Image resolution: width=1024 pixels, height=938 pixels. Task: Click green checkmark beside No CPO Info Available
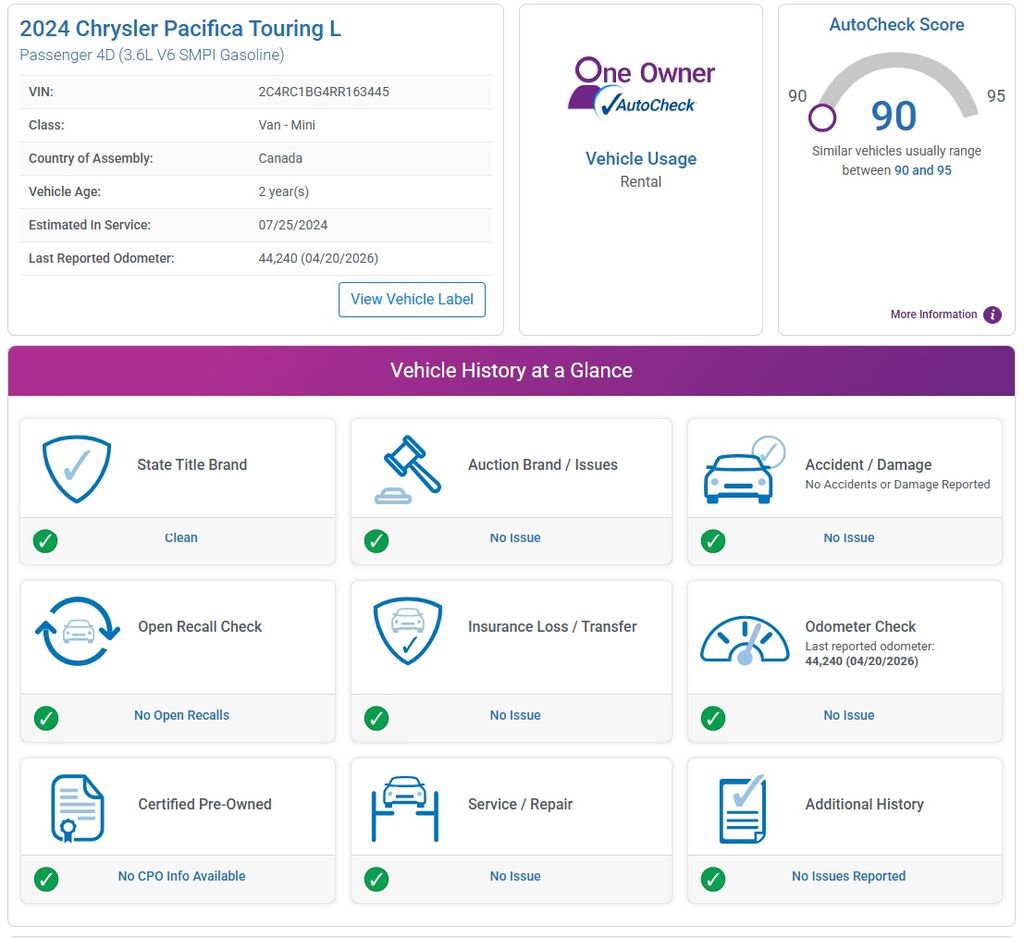[x=46, y=879]
